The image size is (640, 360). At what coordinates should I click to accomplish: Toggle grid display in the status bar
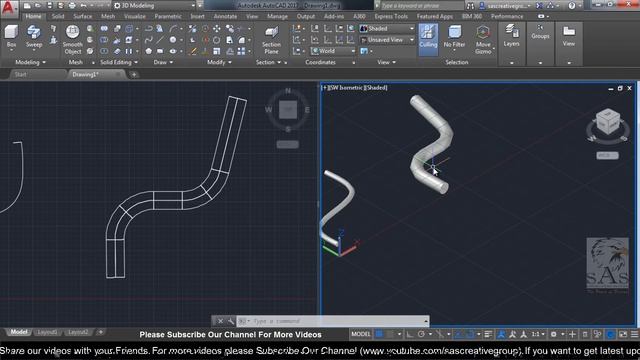pyautogui.click(x=379, y=334)
